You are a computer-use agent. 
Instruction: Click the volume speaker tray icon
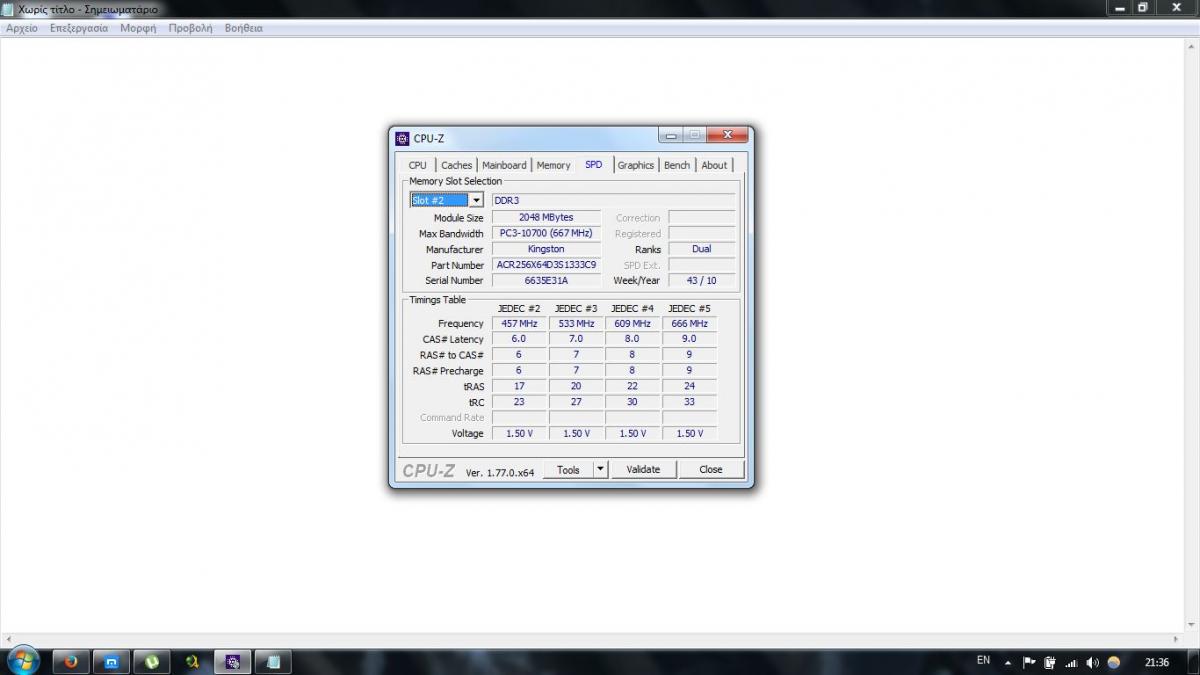(x=1092, y=662)
